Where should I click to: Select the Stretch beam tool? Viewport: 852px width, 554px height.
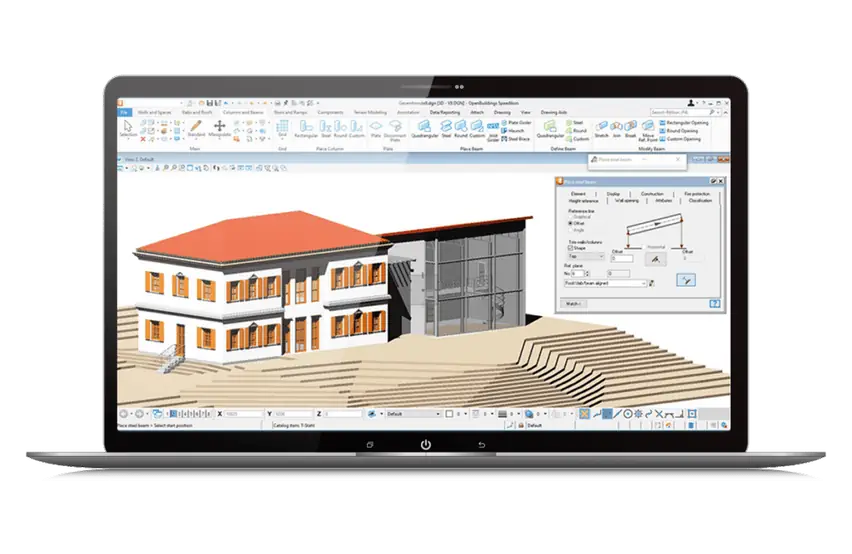(x=602, y=129)
